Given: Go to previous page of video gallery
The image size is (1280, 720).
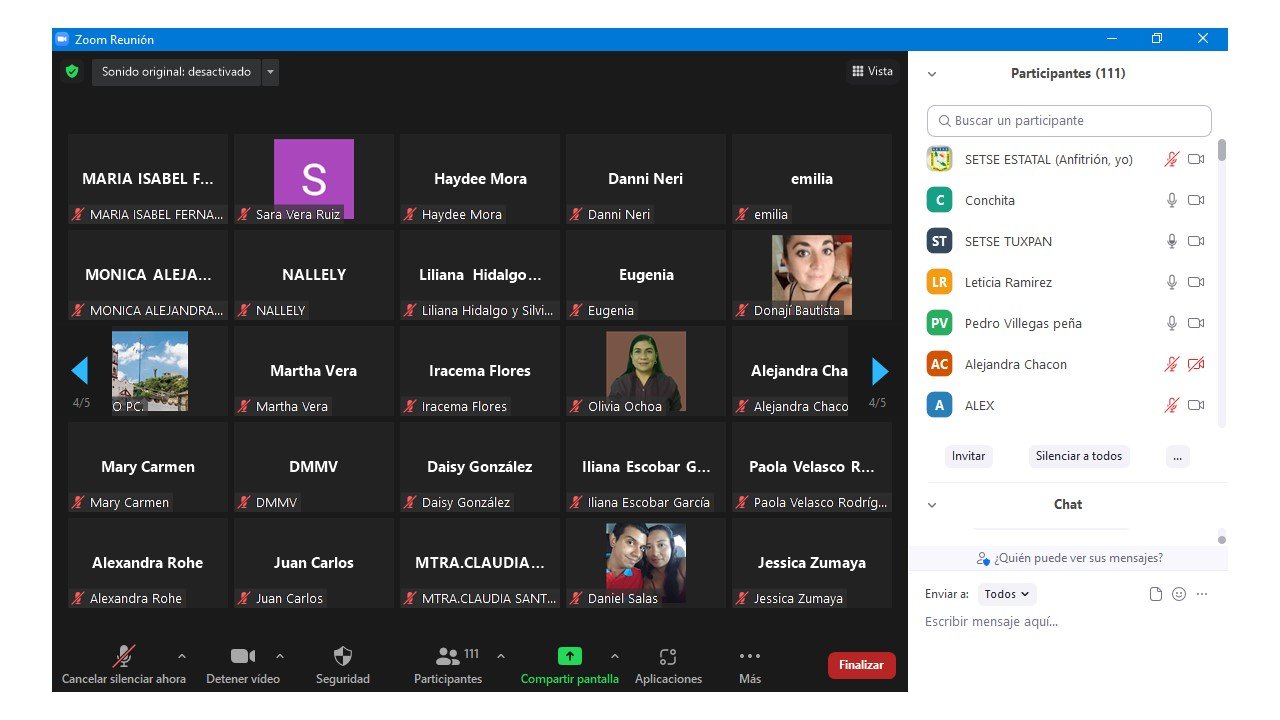Looking at the screenshot, I should (x=80, y=372).
